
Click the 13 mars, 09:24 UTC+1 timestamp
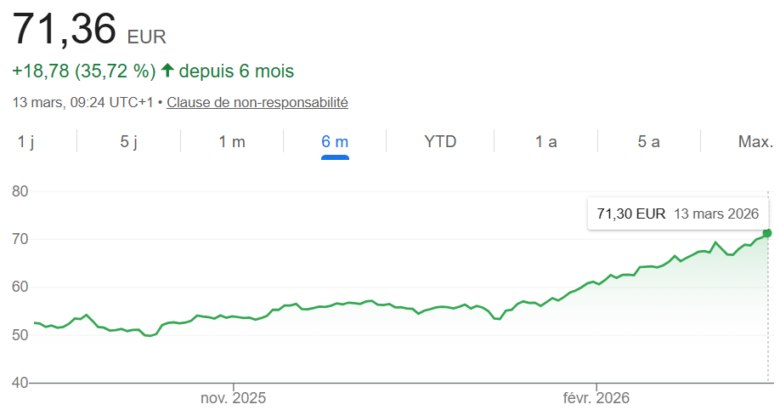coord(84,102)
